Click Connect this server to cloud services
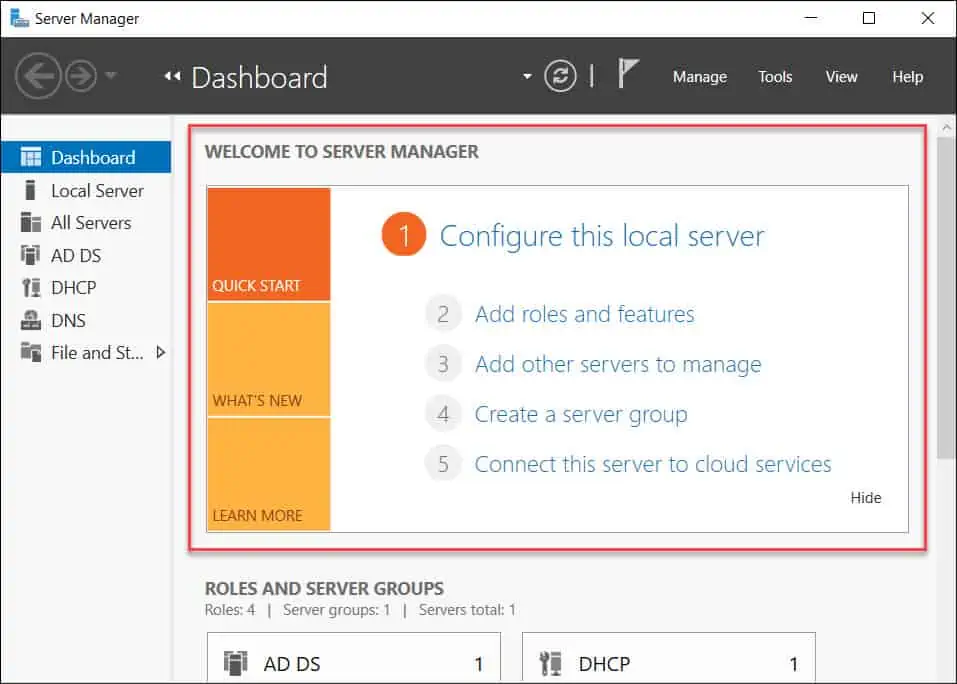Screen dimensions: 957x684 653,464
